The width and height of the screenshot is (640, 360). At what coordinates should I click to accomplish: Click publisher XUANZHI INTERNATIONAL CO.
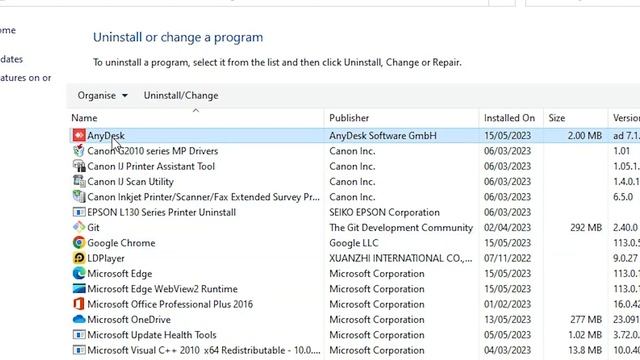point(400,258)
